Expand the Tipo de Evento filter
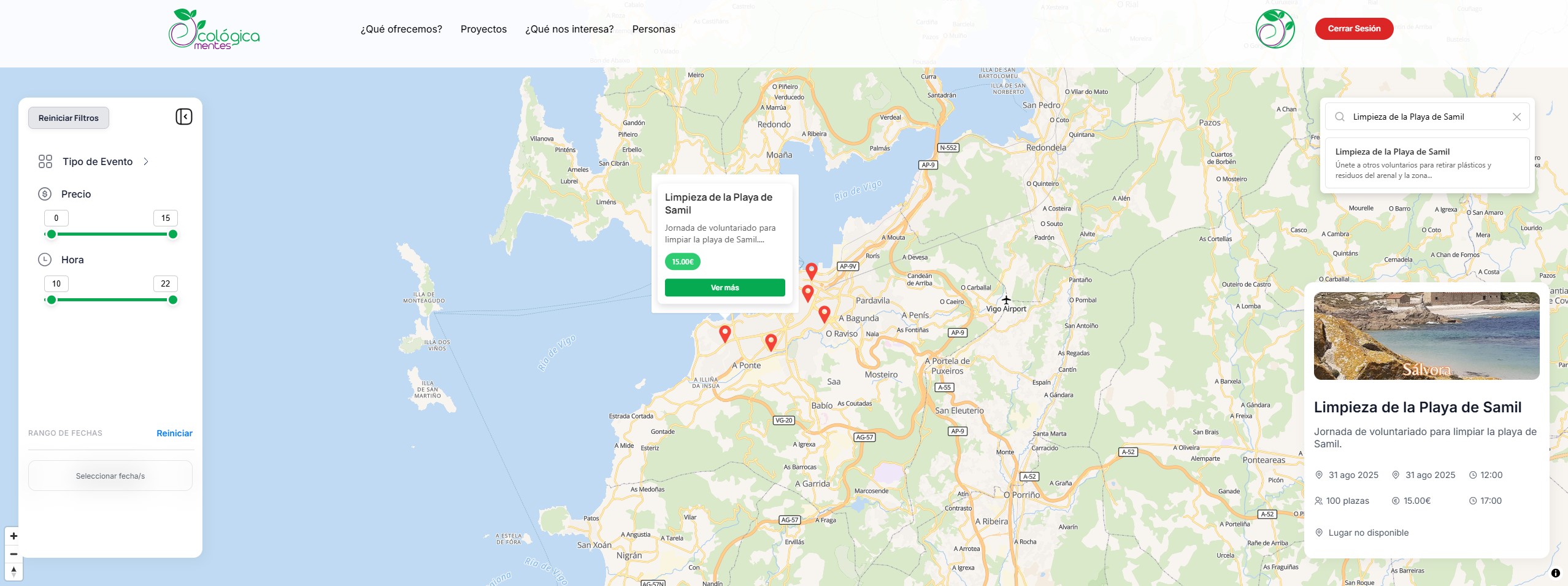The height and width of the screenshot is (586, 1568). [98, 161]
